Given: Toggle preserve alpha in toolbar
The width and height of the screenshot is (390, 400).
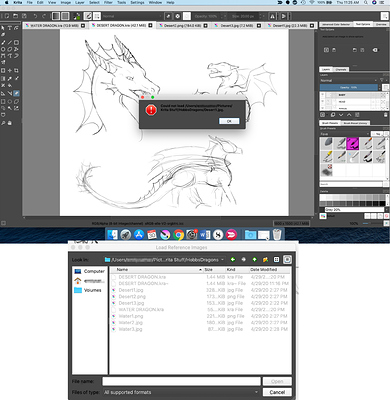Looking at the screenshot, I should click(178, 16).
